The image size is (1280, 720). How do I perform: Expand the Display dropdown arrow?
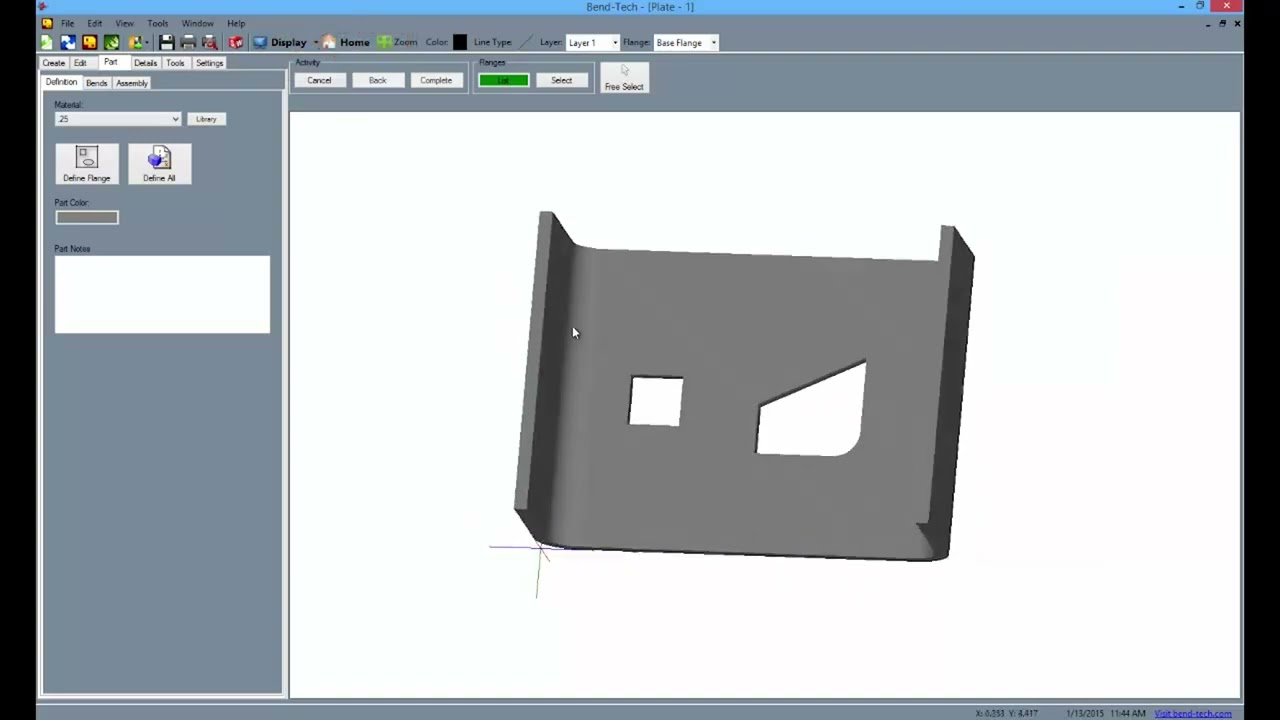point(315,42)
